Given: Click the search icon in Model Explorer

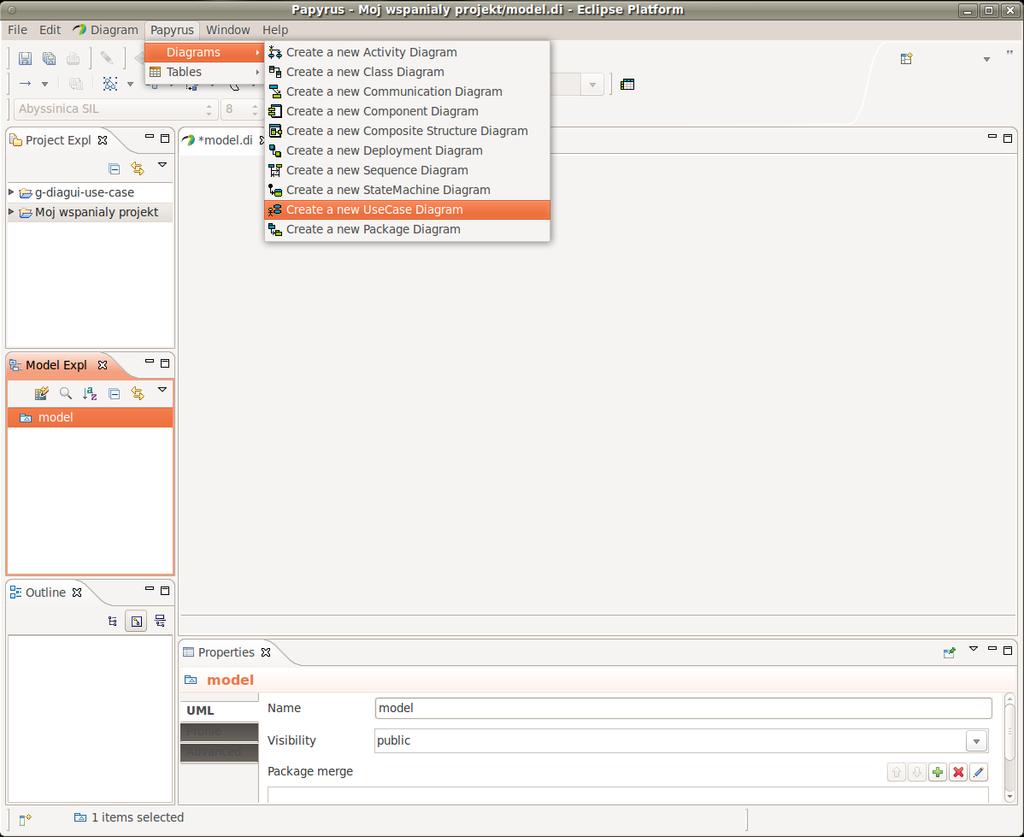Looking at the screenshot, I should [65, 393].
